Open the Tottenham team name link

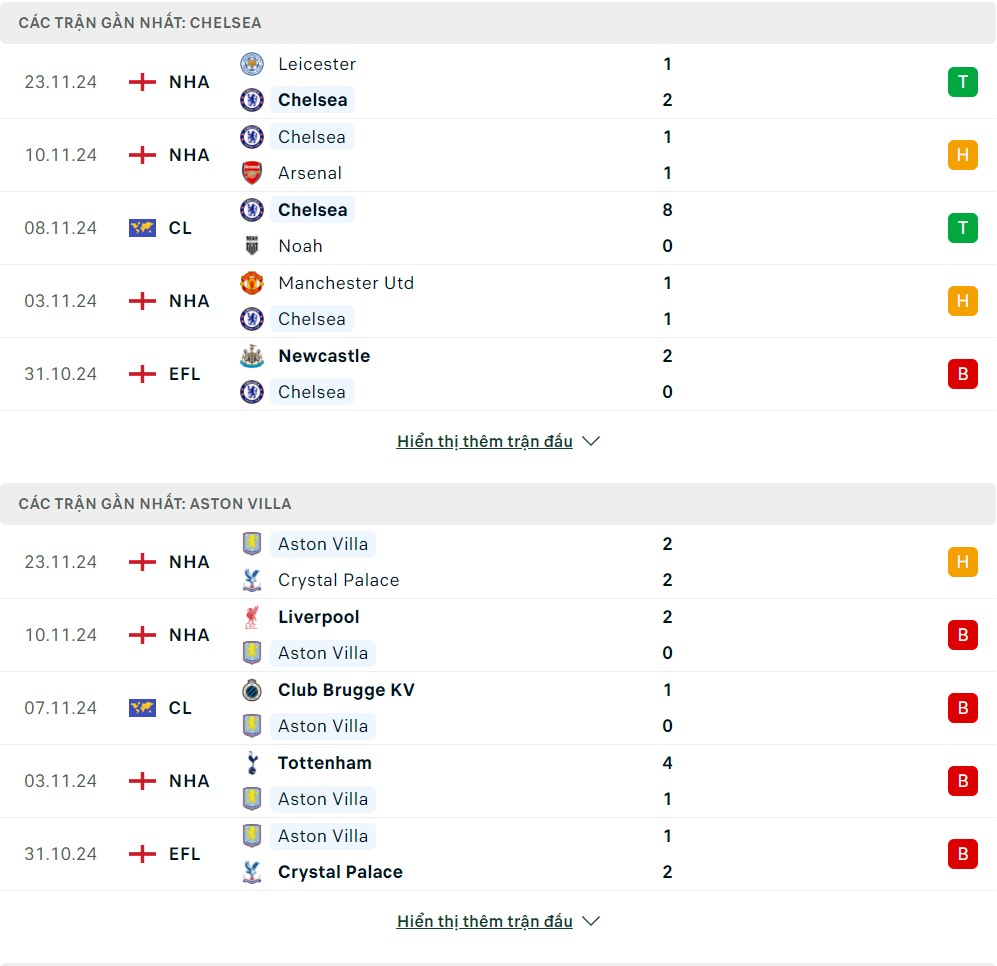click(325, 763)
